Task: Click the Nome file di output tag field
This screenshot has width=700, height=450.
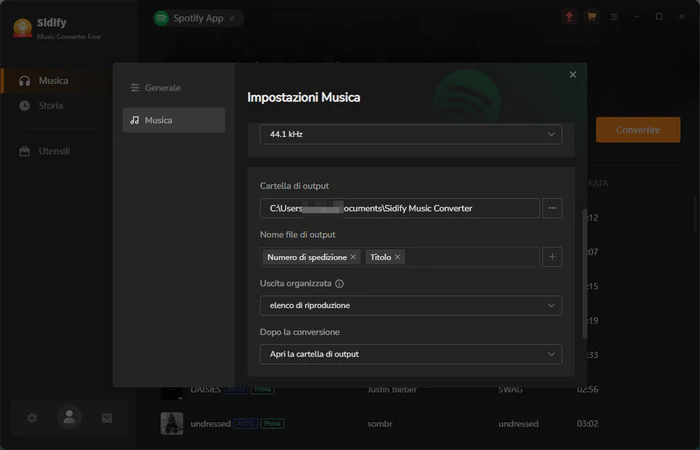Action: point(400,257)
